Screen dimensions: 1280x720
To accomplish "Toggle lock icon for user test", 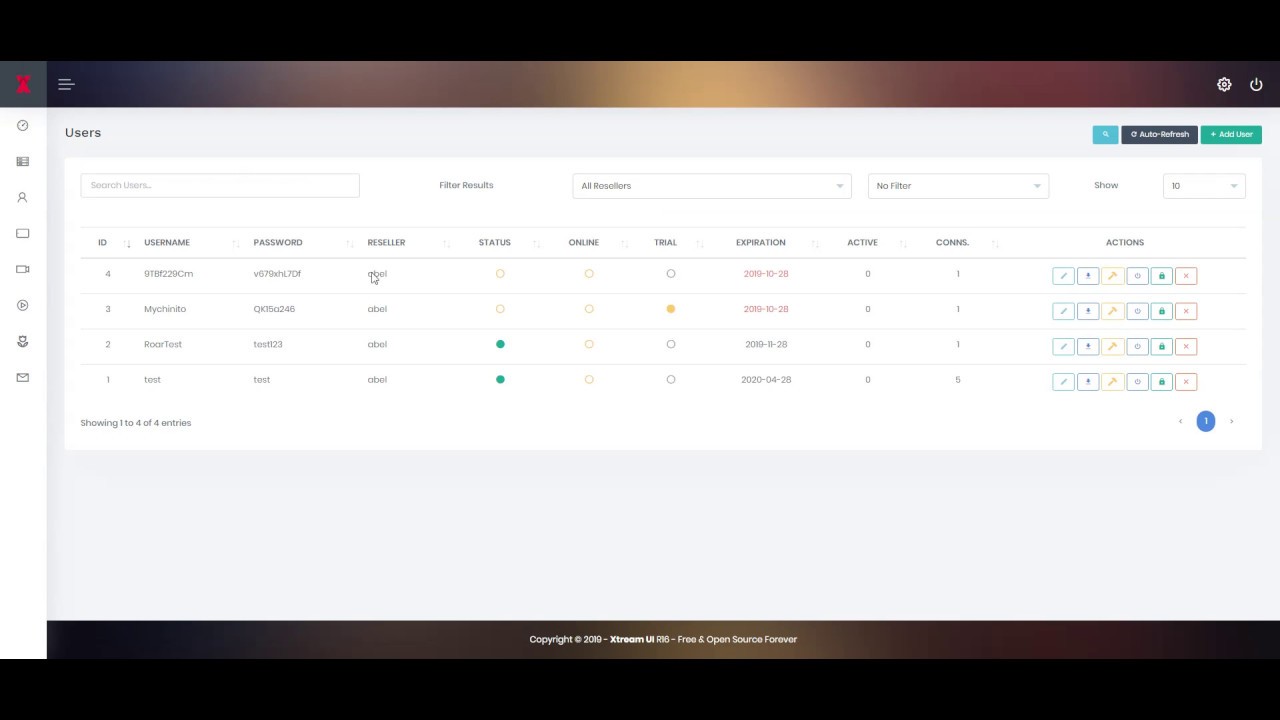I will (1161, 381).
